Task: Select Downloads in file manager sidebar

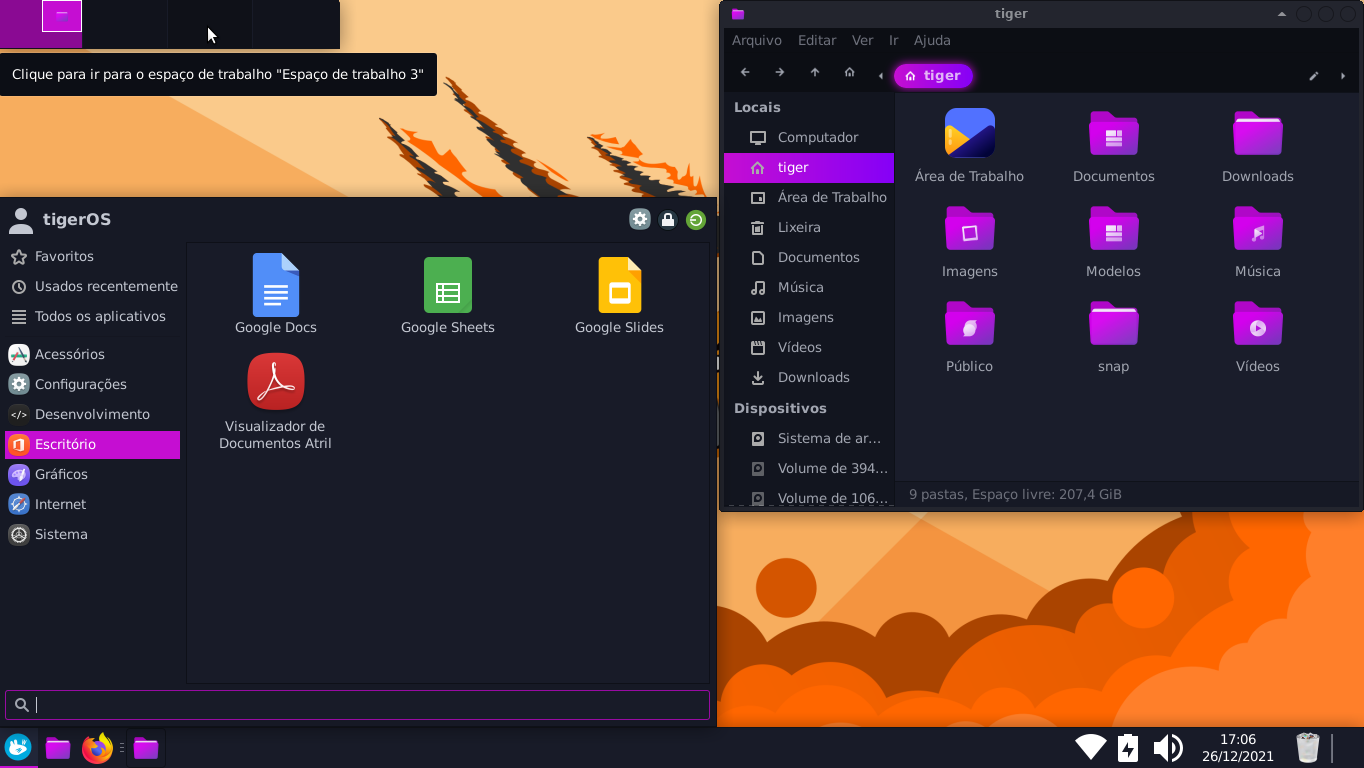Action: pyautogui.click(x=809, y=377)
